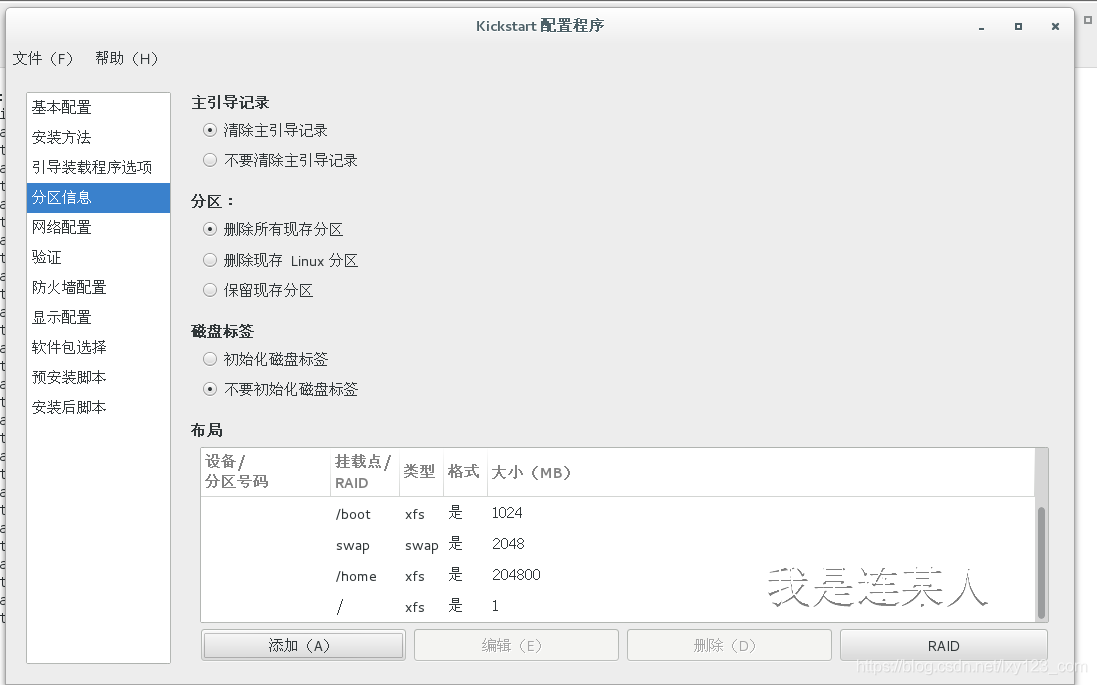Image resolution: width=1097 pixels, height=685 pixels.
Task: Sort by 大小 (MB) column header
Action: coord(760,472)
